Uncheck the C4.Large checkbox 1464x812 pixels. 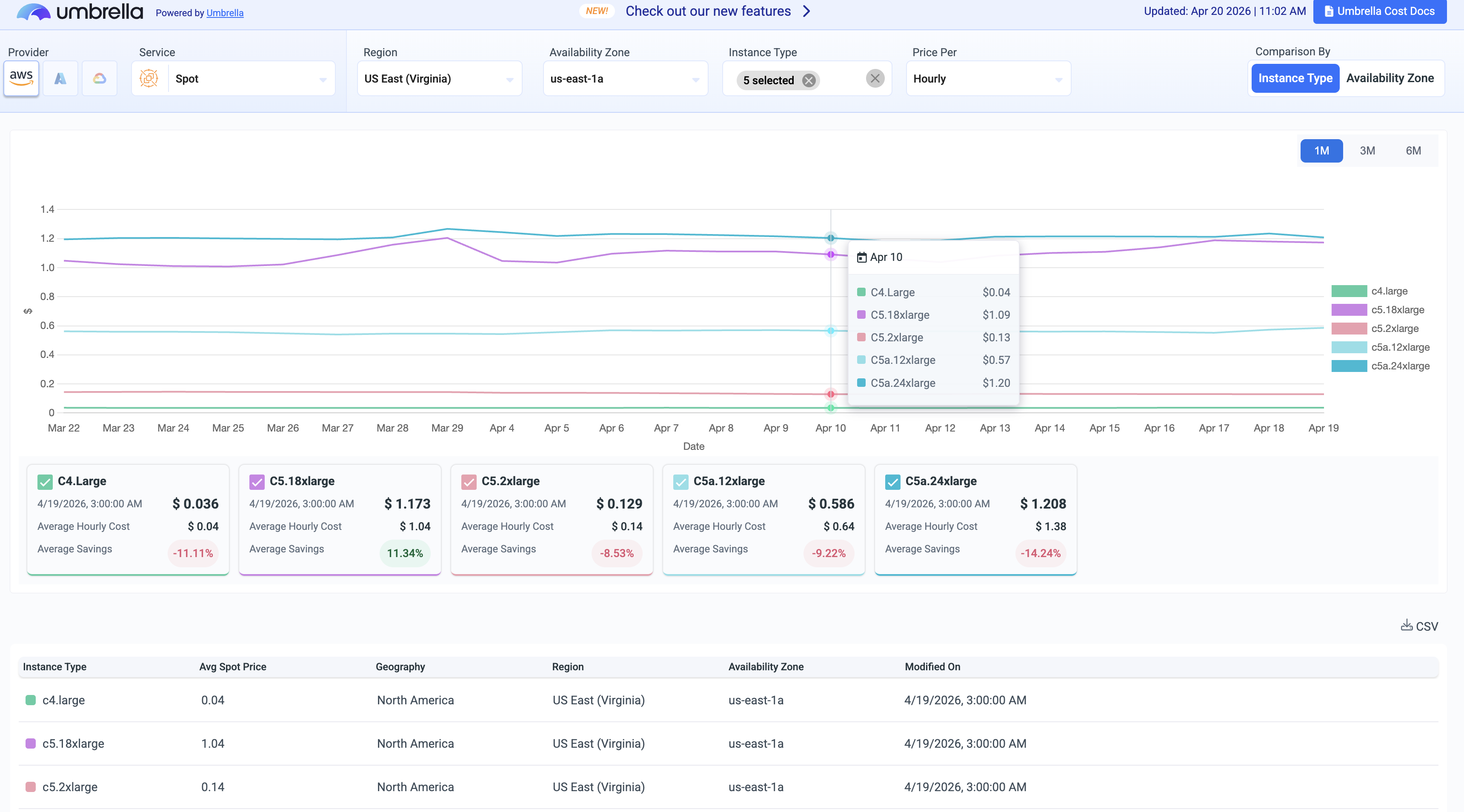point(45,481)
